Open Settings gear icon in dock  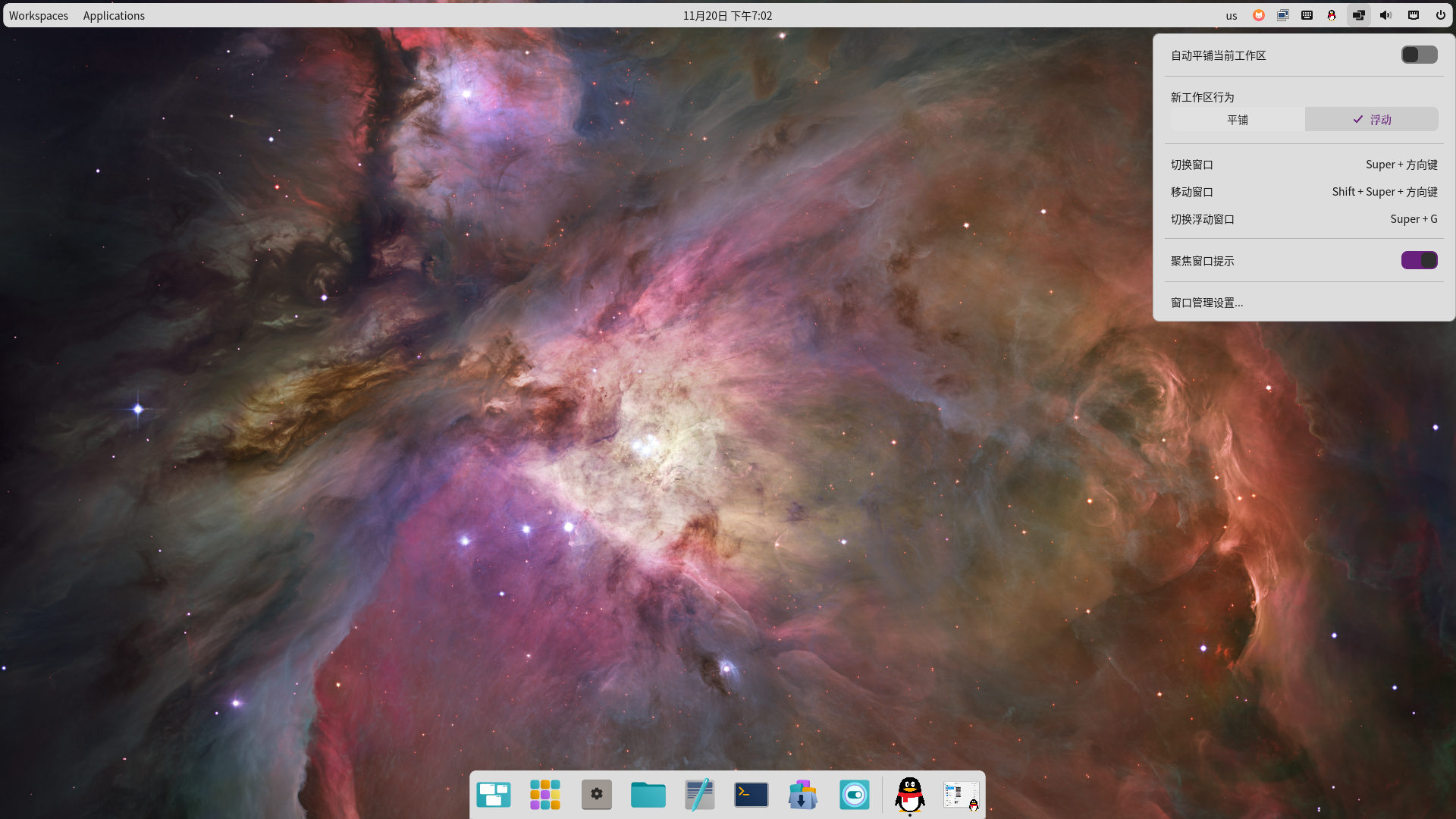tap(596, 795)
